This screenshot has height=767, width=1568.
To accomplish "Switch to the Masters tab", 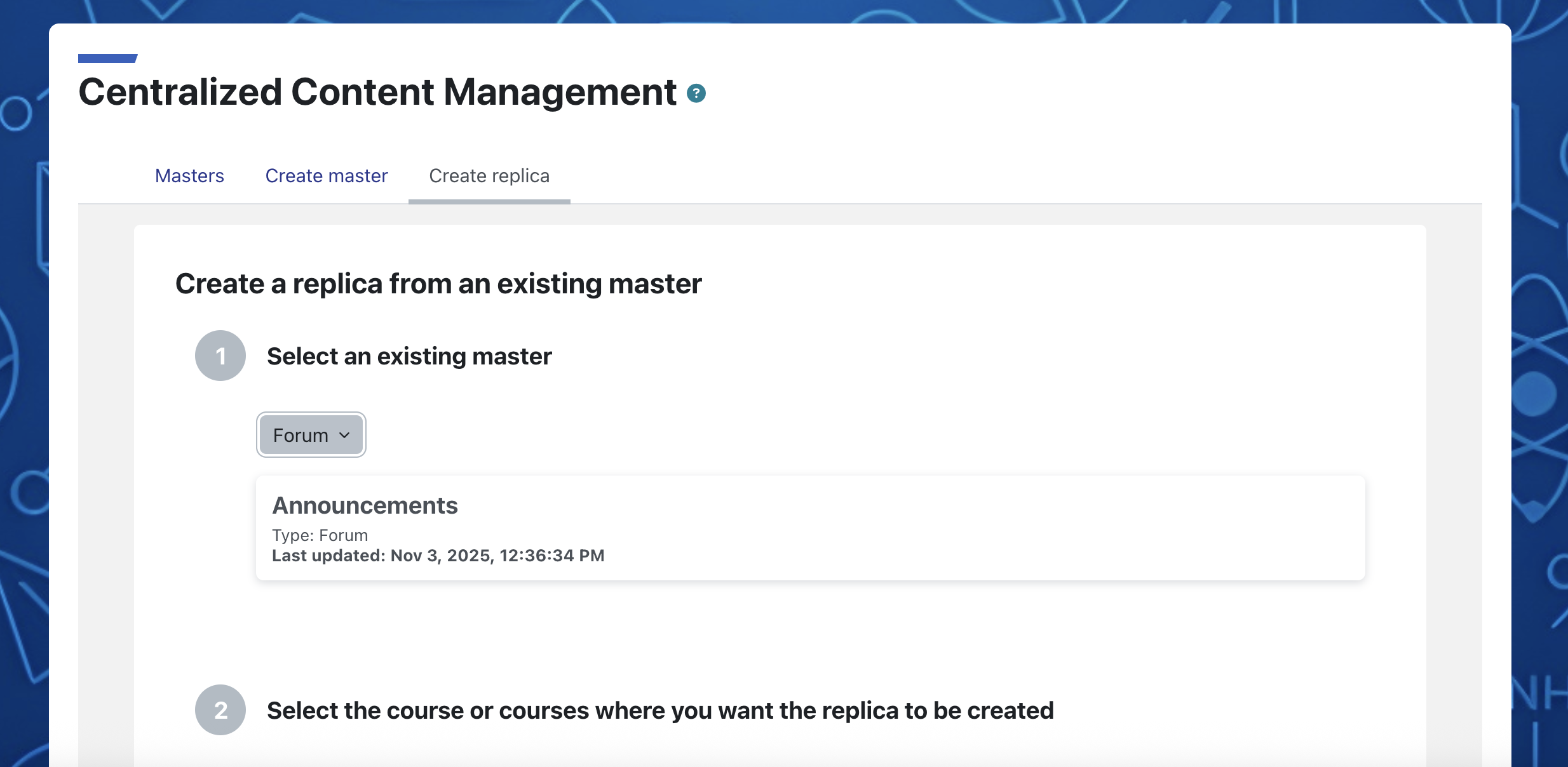I will pyautogui.click(x=189, y=176).
